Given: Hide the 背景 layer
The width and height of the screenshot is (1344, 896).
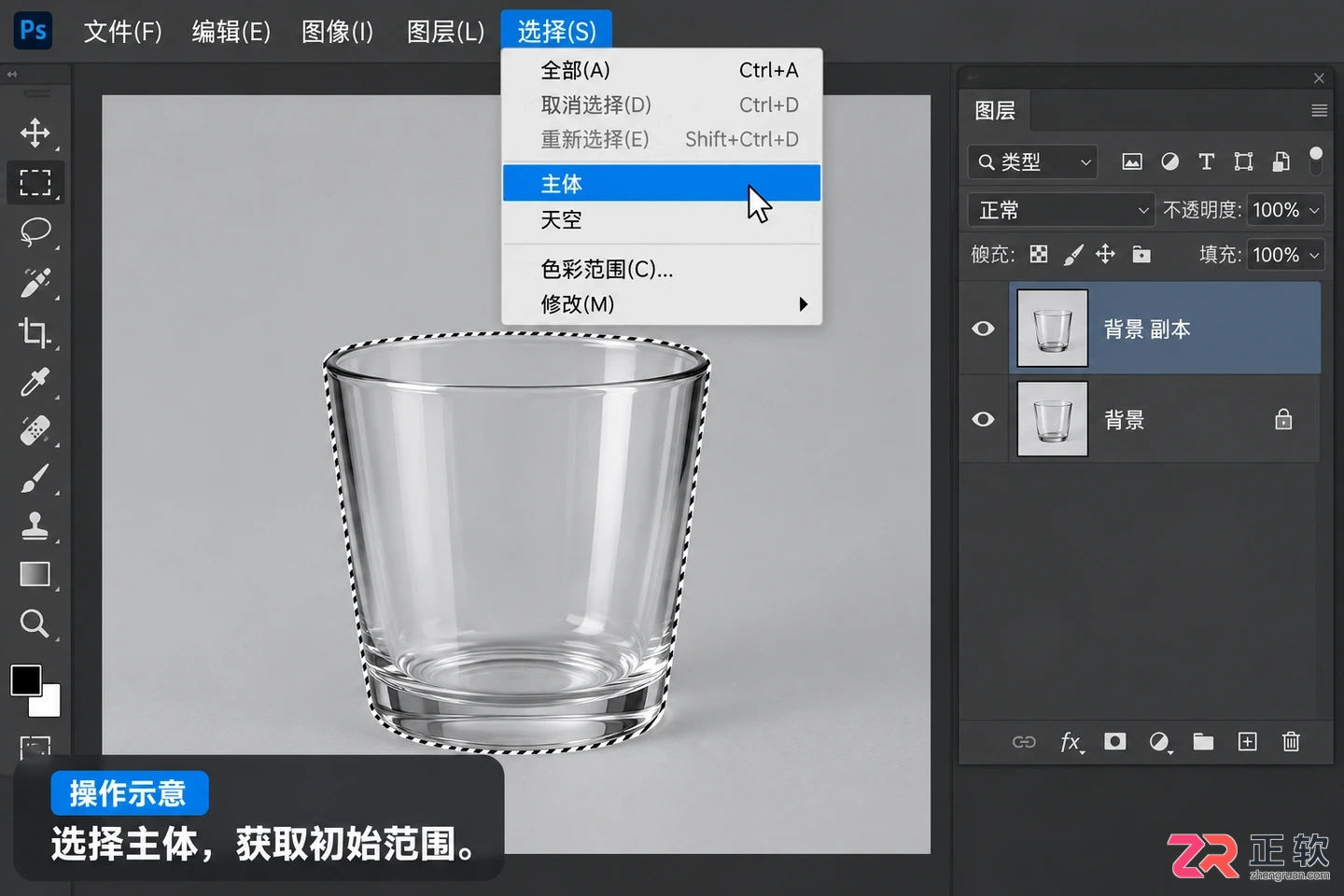Looking at the screenshot, I should pyautogui.click(x=983, y=419).
